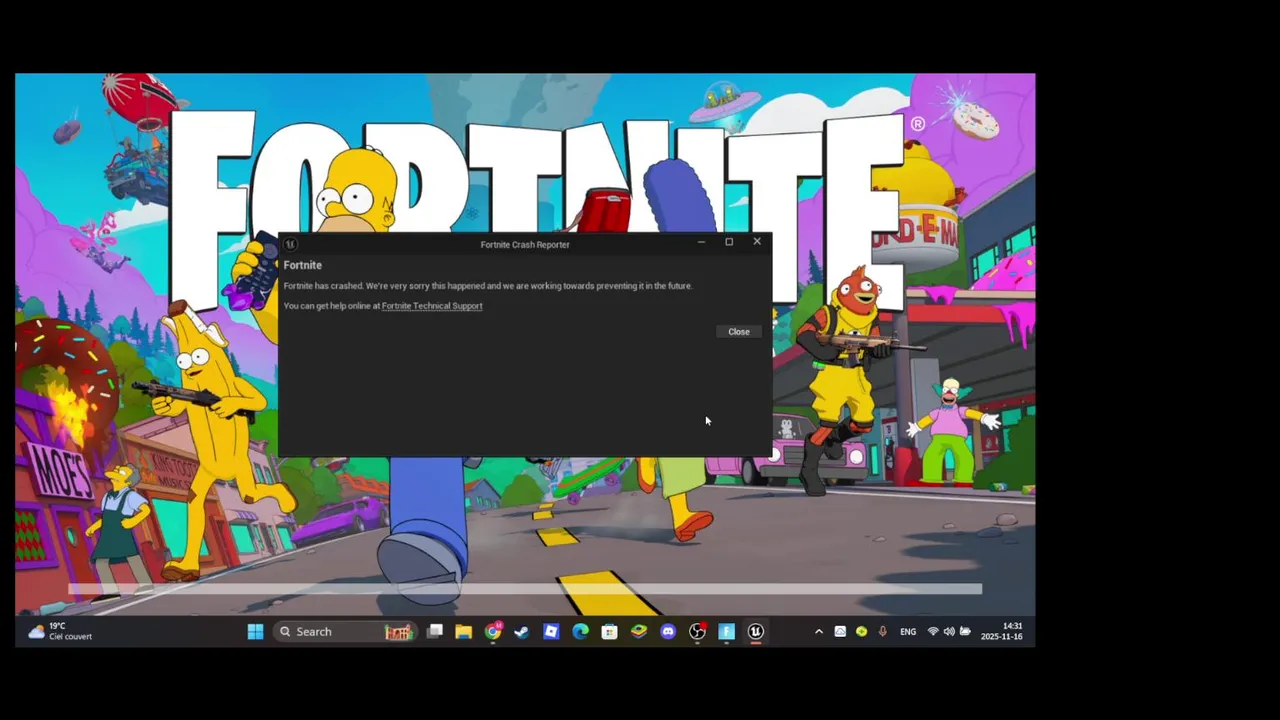Viewport: 1280px width, 720px height.
Task: Select the Unreal Engine crash reporter taskbar icon
Action: [x=756, y=631]
